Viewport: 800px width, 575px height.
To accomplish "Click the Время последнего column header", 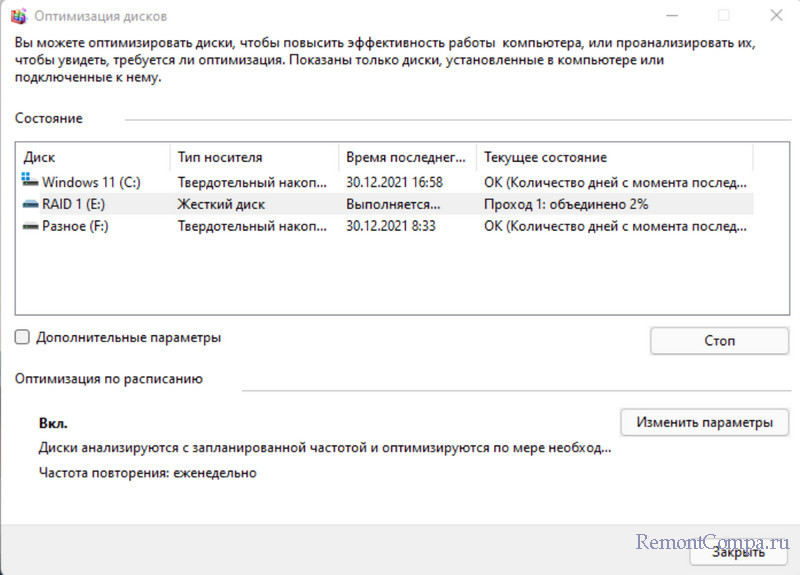I will (x=406, y=157).
